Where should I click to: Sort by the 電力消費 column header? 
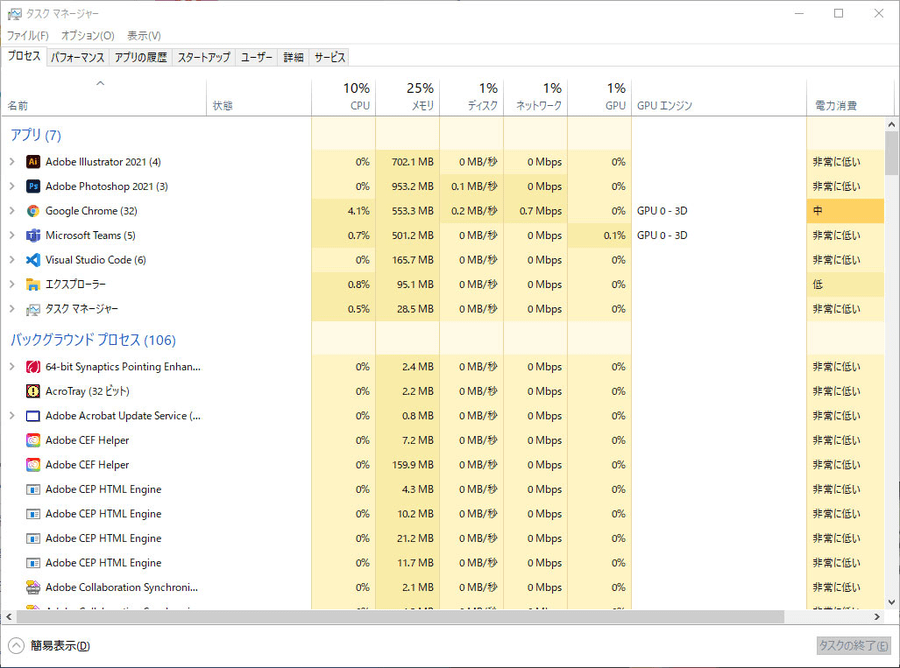pos(851,97)
